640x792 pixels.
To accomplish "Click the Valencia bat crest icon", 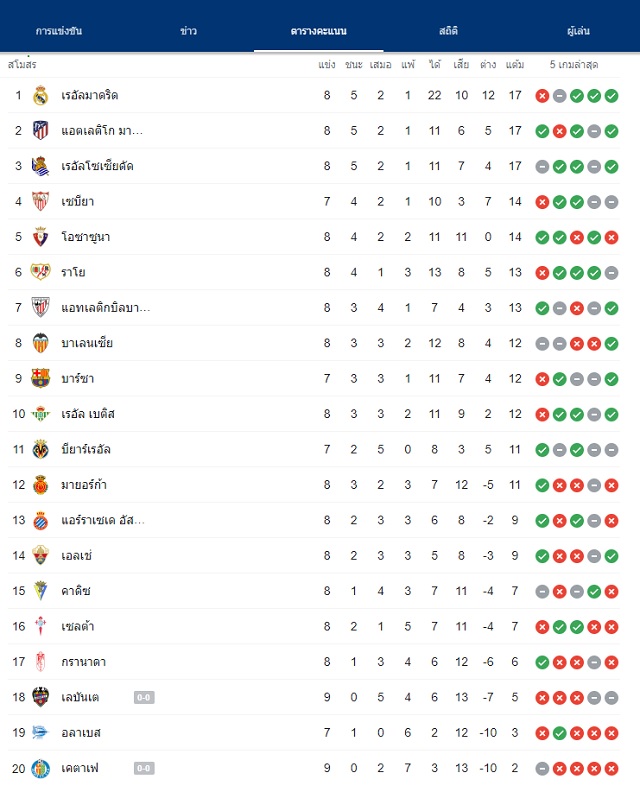I will tap(40, 343).
